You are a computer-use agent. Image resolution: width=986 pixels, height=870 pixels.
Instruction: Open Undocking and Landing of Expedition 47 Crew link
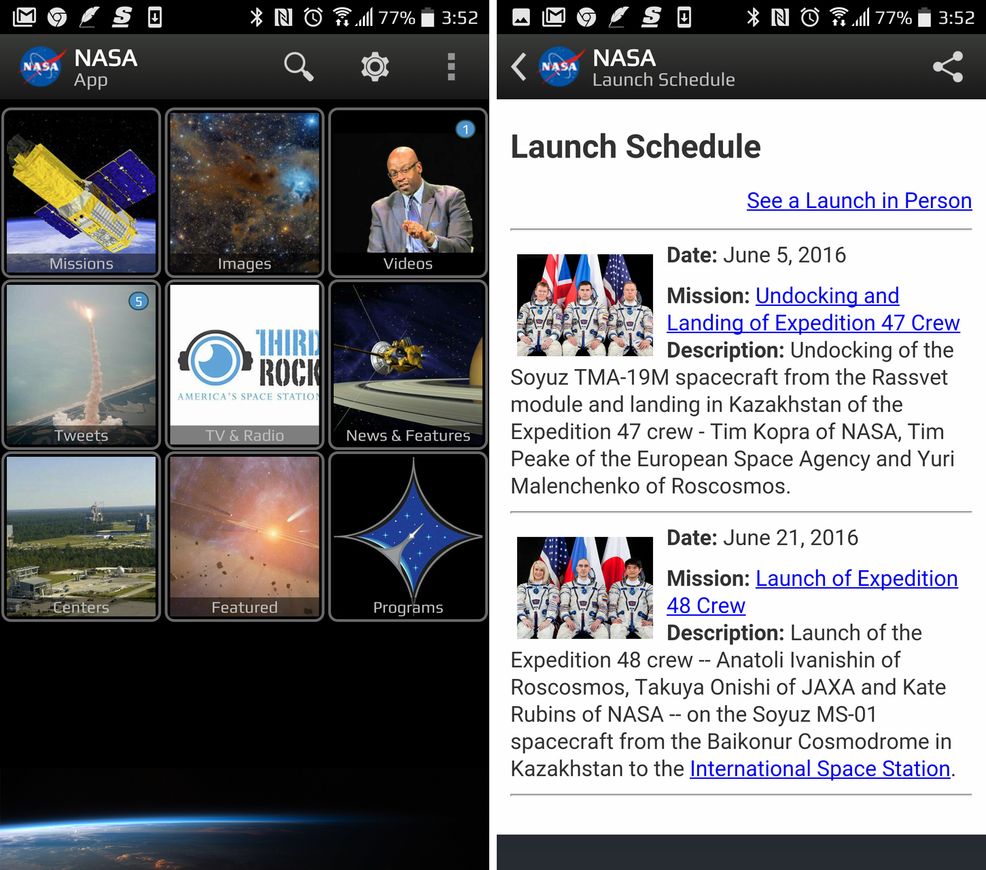click(x=813, y=309)
